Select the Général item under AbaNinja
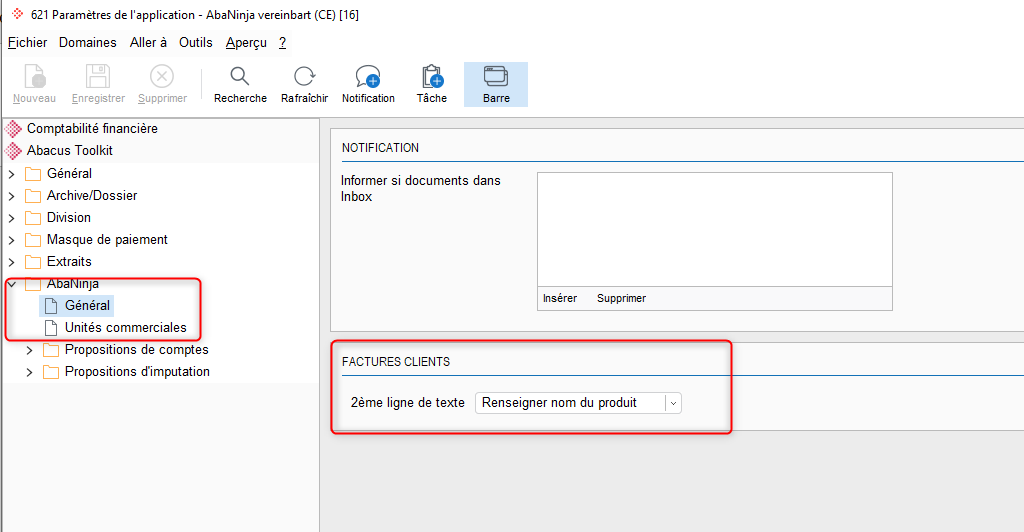Image resolution: width=1024 pixels, height=532 pixels. point(87,305)
